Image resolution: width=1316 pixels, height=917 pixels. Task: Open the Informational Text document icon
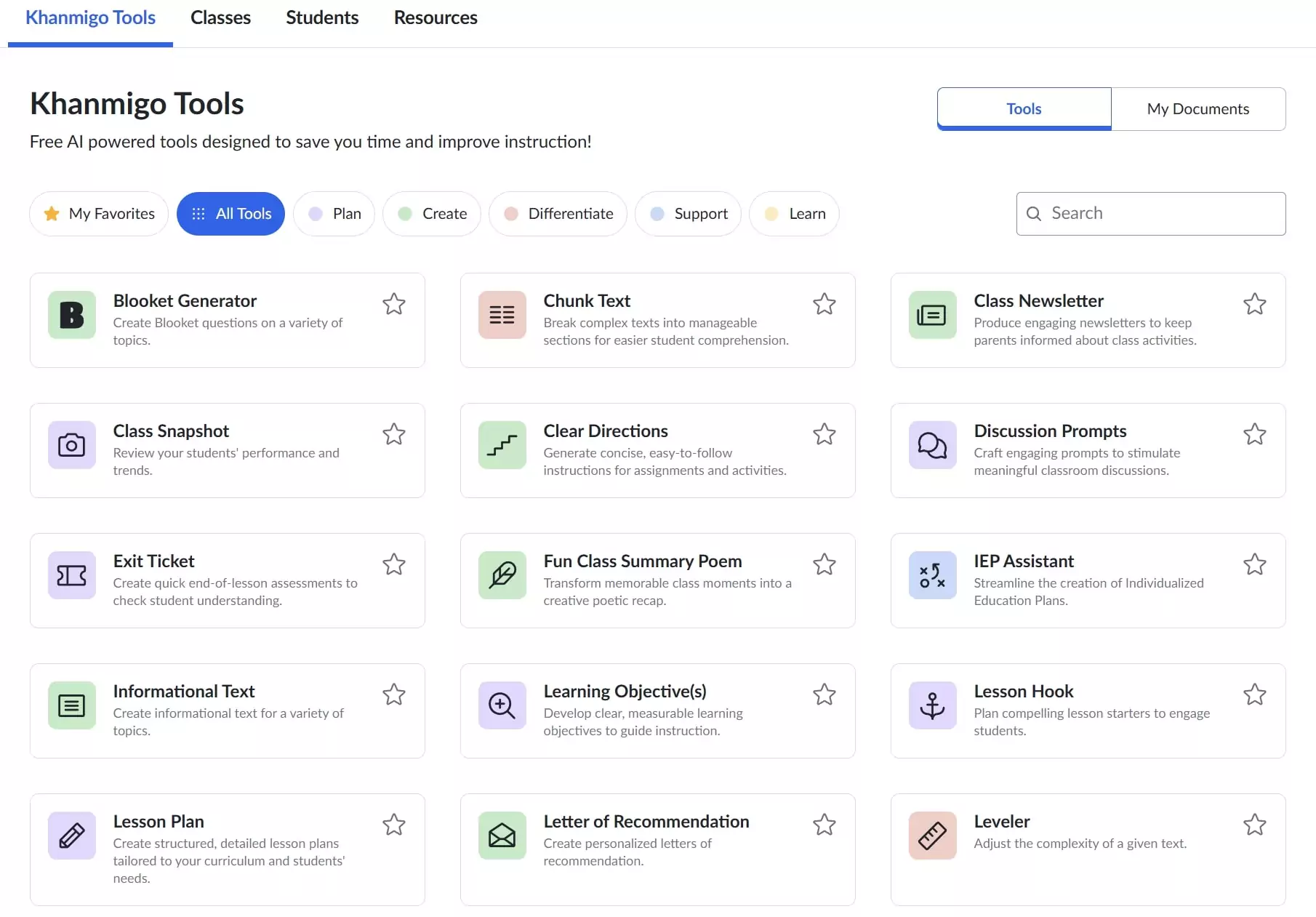click(x=71, y=705)
